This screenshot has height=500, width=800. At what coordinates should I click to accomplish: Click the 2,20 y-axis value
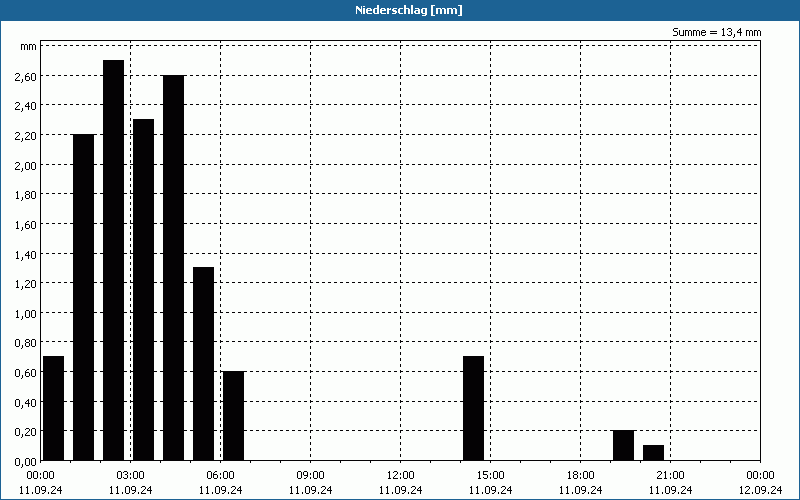[x=26, y=135]
